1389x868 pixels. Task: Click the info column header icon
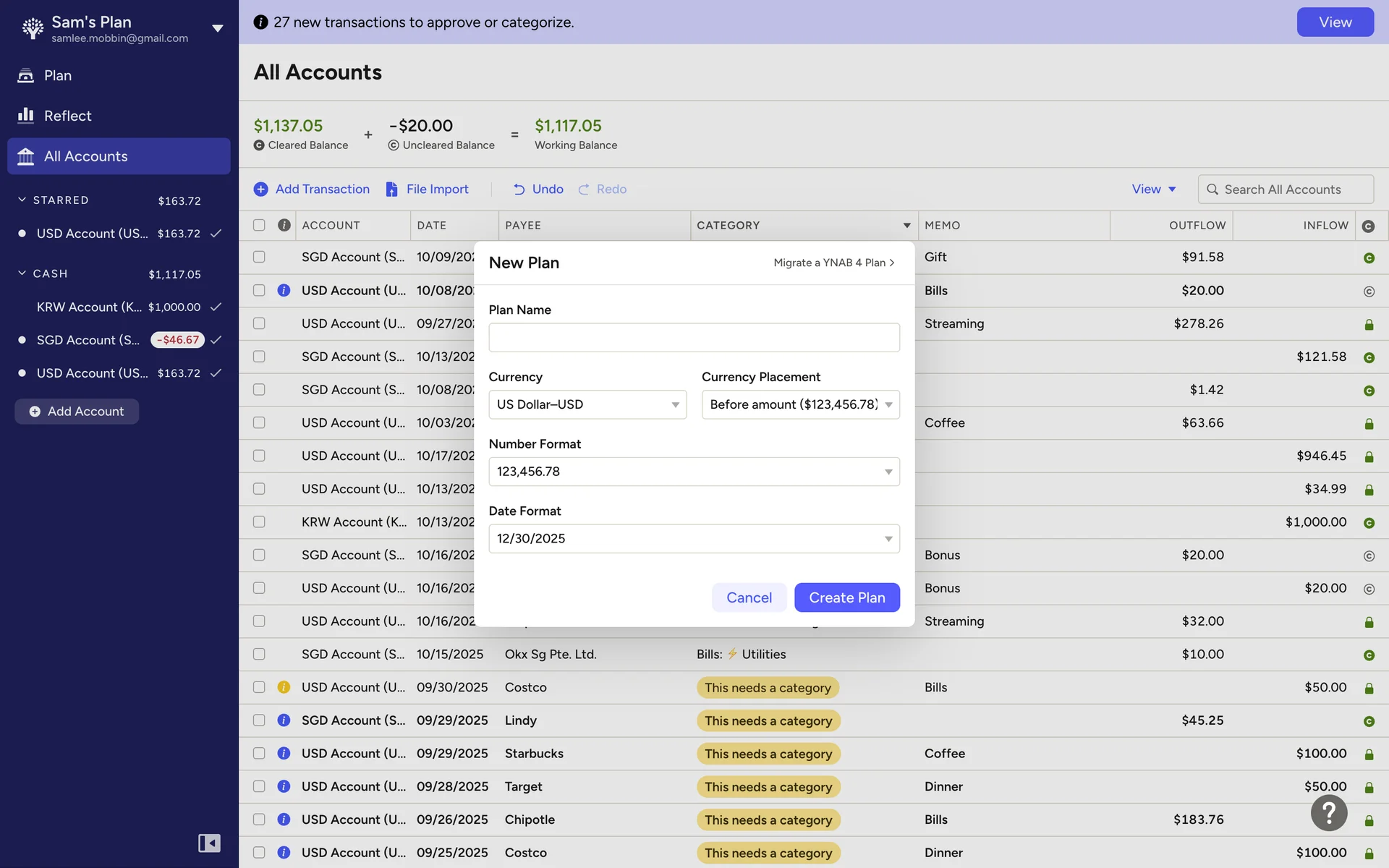point(284,225)
